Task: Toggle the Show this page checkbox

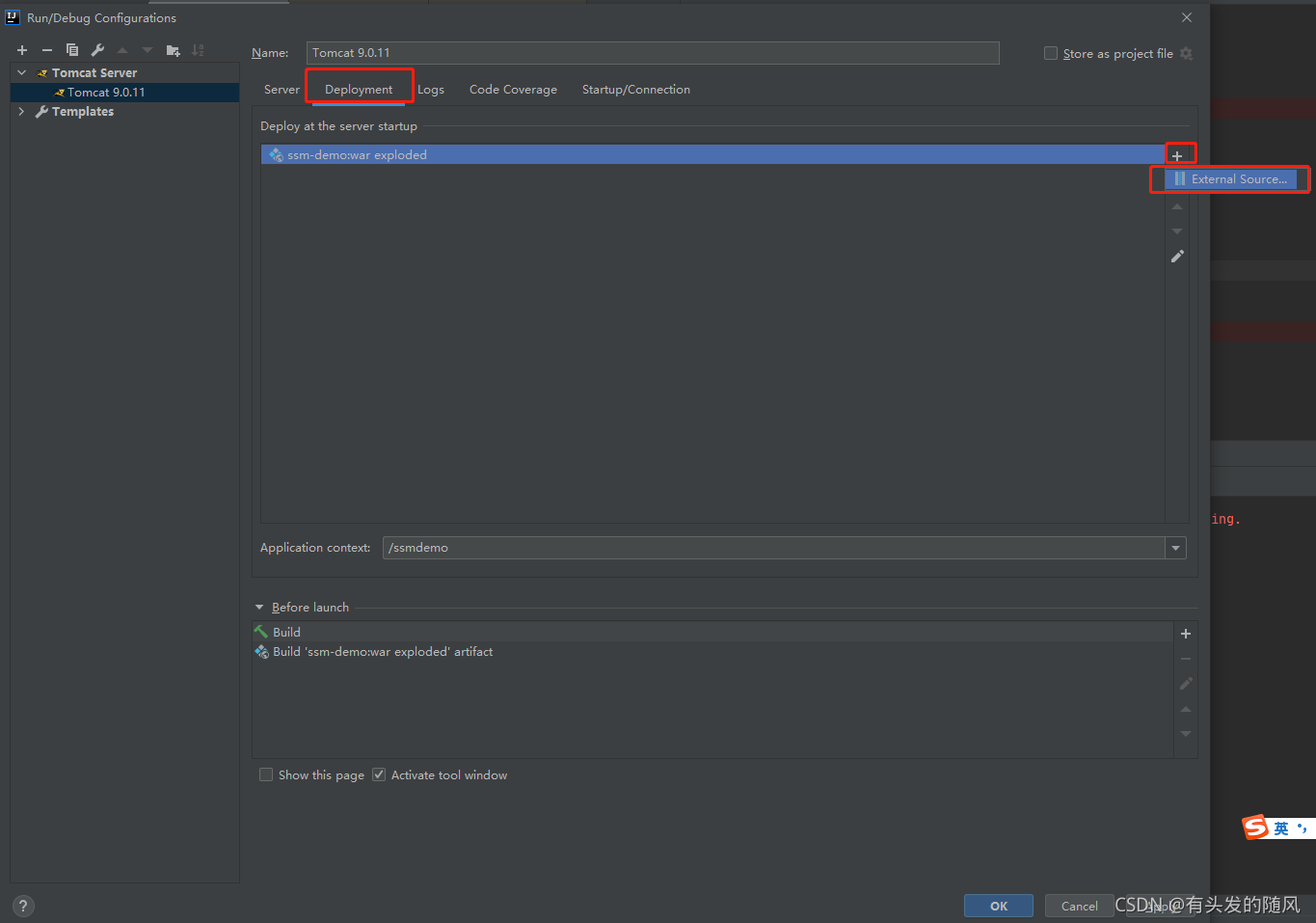Action: tap(266, 775)
